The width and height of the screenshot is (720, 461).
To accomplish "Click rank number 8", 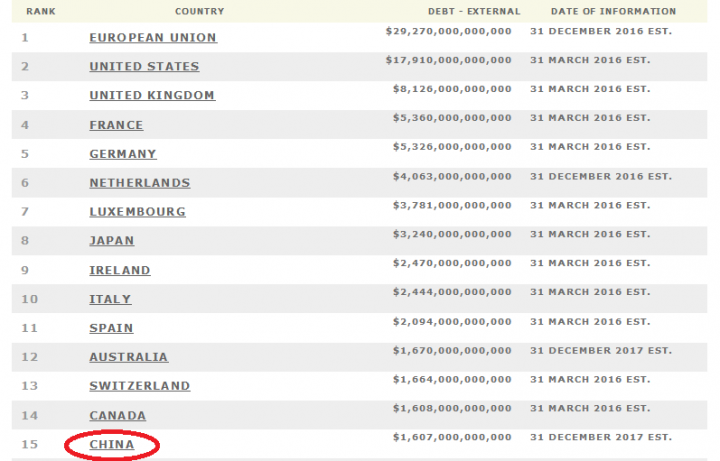I will 25,241.
